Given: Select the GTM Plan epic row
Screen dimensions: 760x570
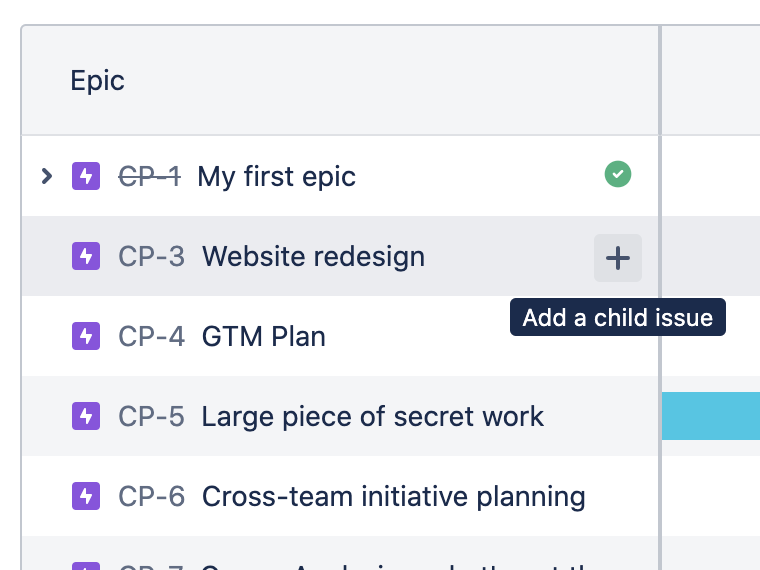Looking at the screenshot, I should click(x=263, y=337).
